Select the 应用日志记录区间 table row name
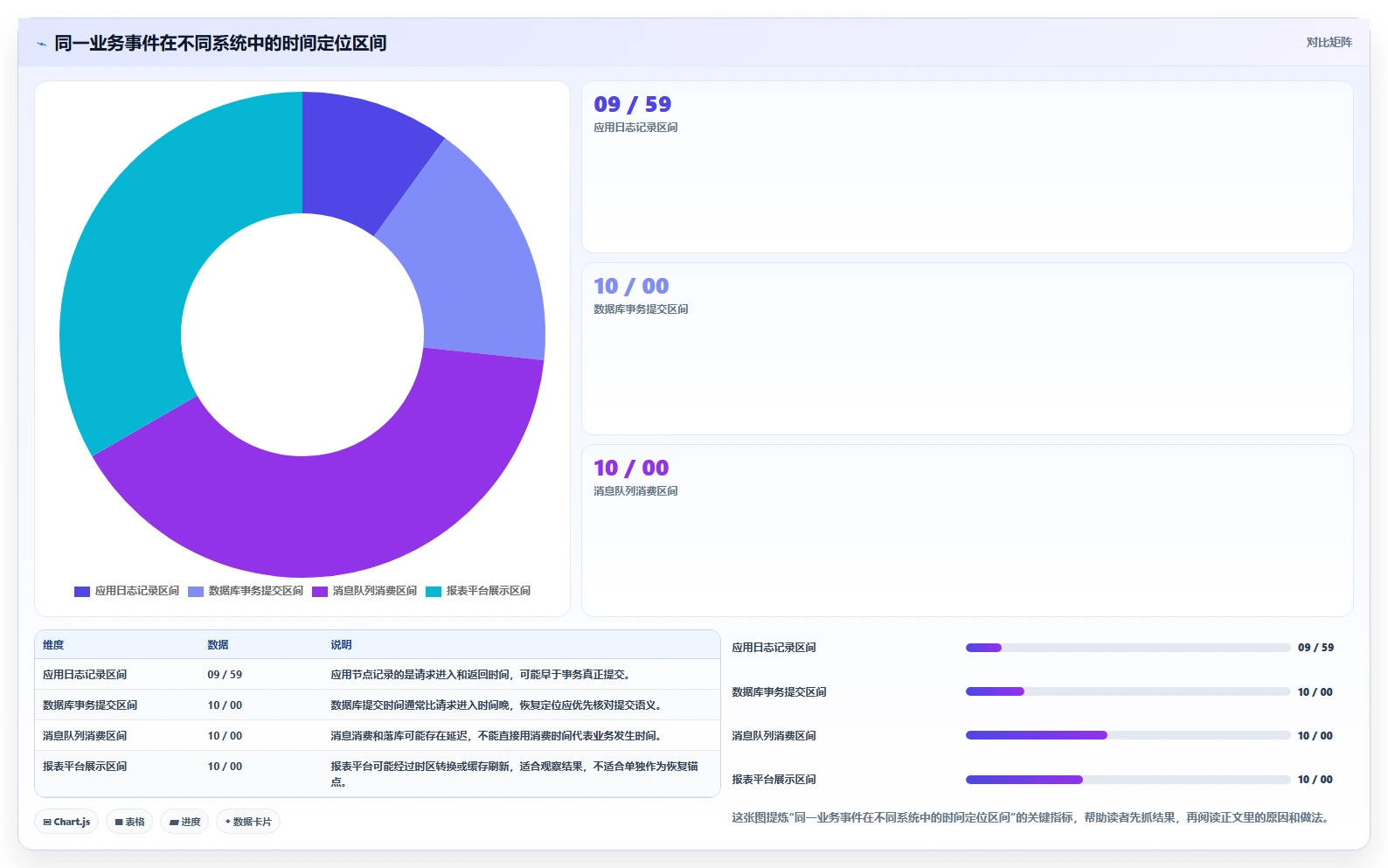The height and width of the screenshot is (868, 1388). pyautogui.click(x=85, y=675)
